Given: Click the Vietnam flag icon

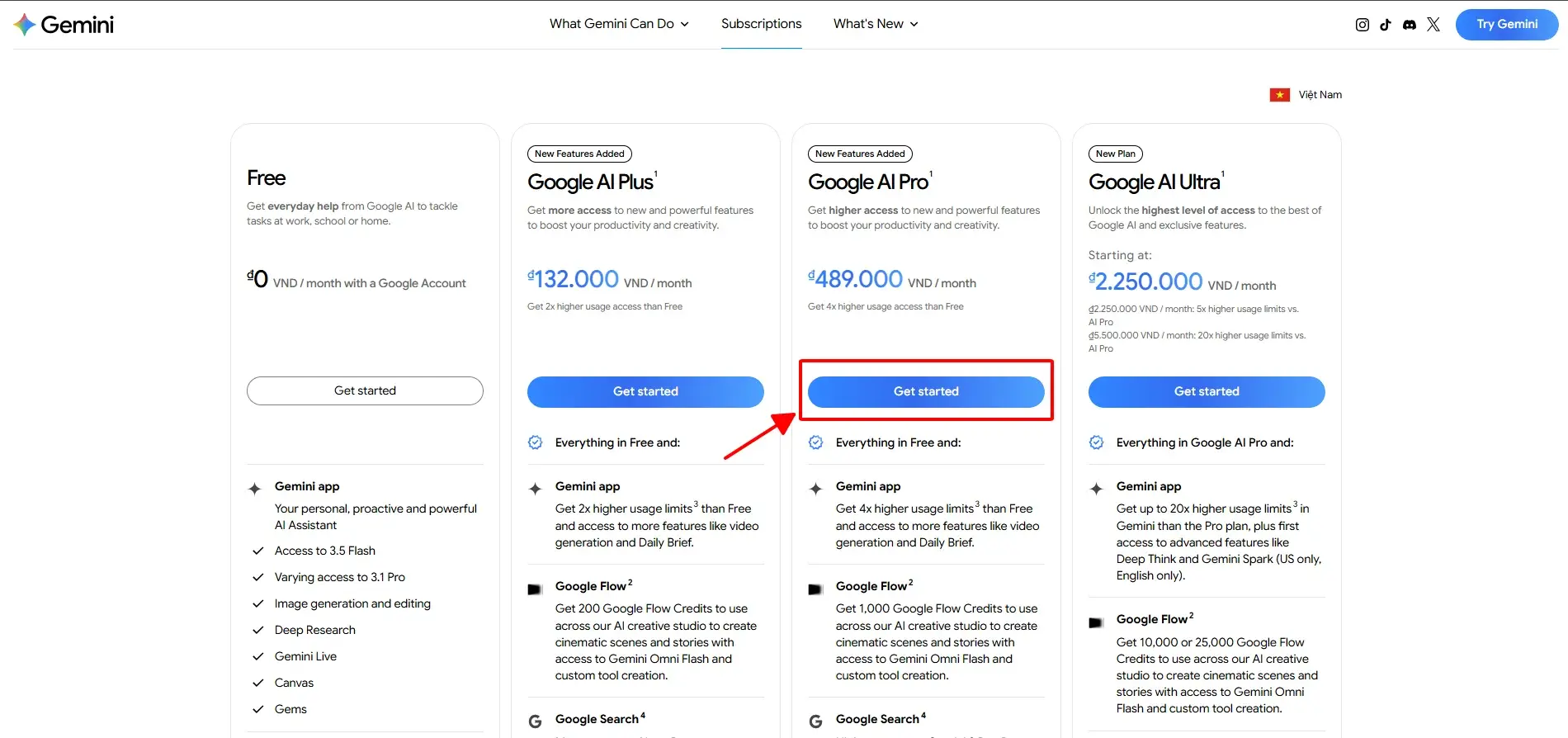Looking at the screenshot, I should pos(1280,95).
